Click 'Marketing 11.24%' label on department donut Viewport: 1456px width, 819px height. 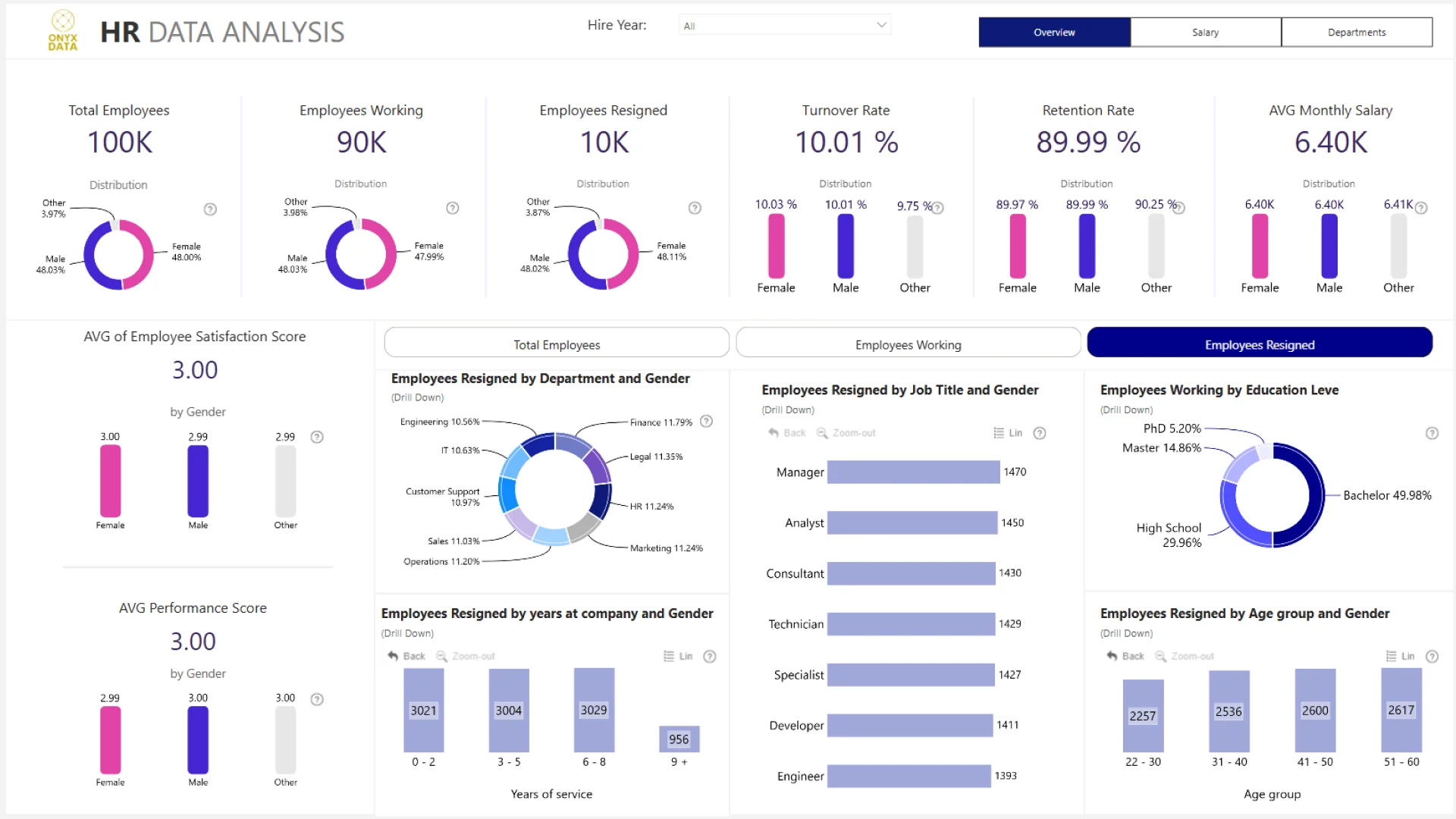tap(666, 548)
